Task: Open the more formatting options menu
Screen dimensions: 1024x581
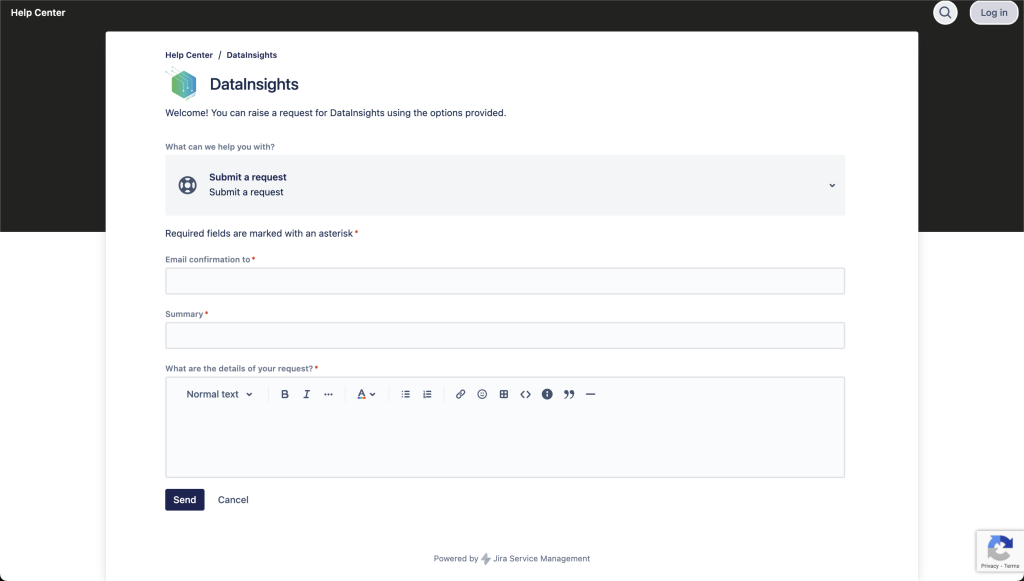Action: pos(329,394)
